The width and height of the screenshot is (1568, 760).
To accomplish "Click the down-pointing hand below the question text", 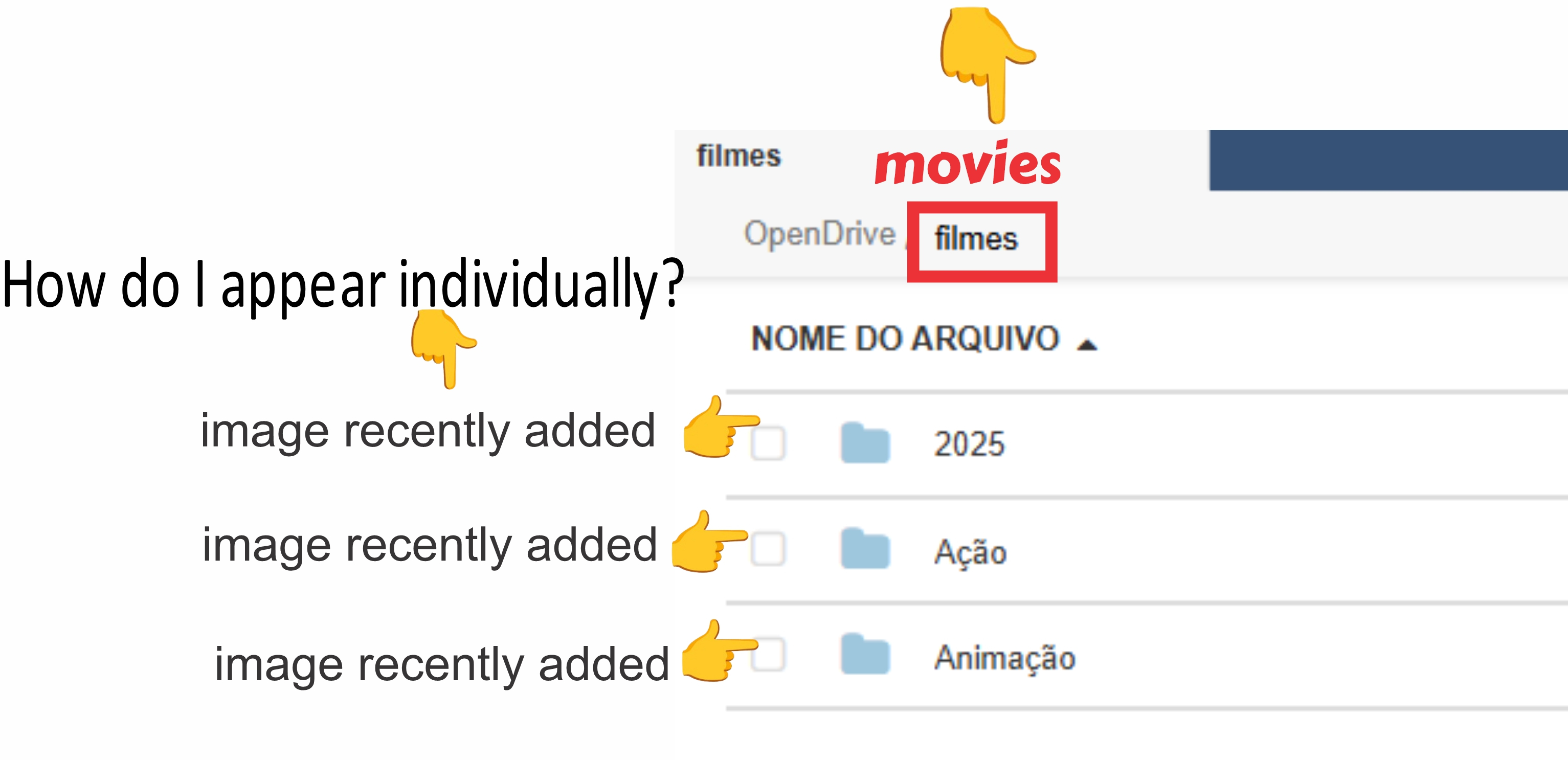I will [x=442, y=347].
